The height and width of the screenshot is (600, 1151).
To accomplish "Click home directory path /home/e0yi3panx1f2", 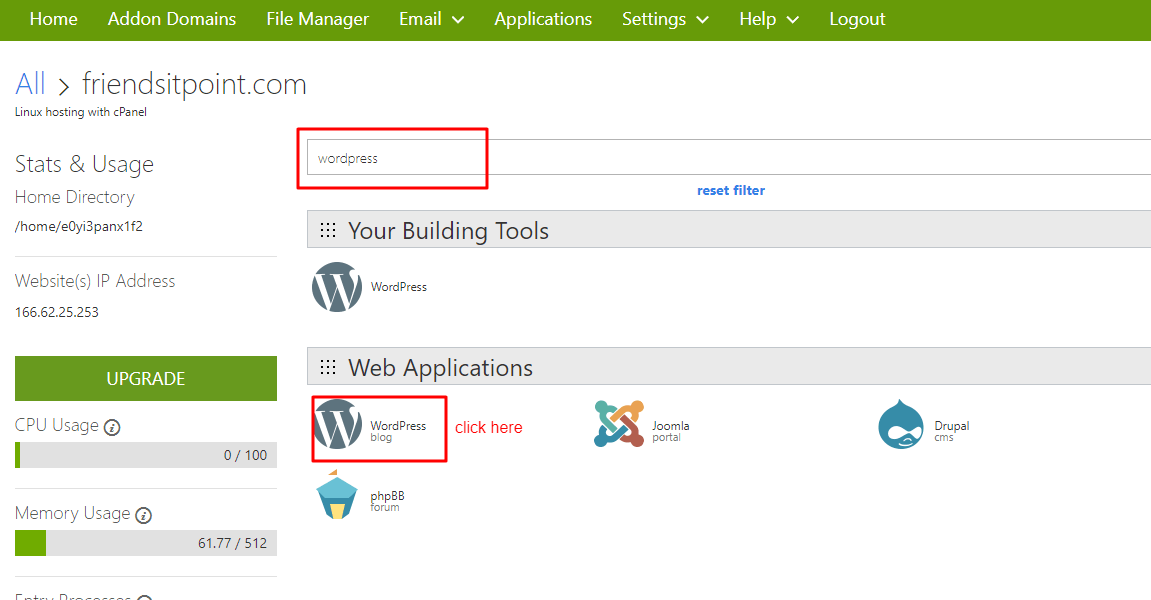I will tap(79, 226).
